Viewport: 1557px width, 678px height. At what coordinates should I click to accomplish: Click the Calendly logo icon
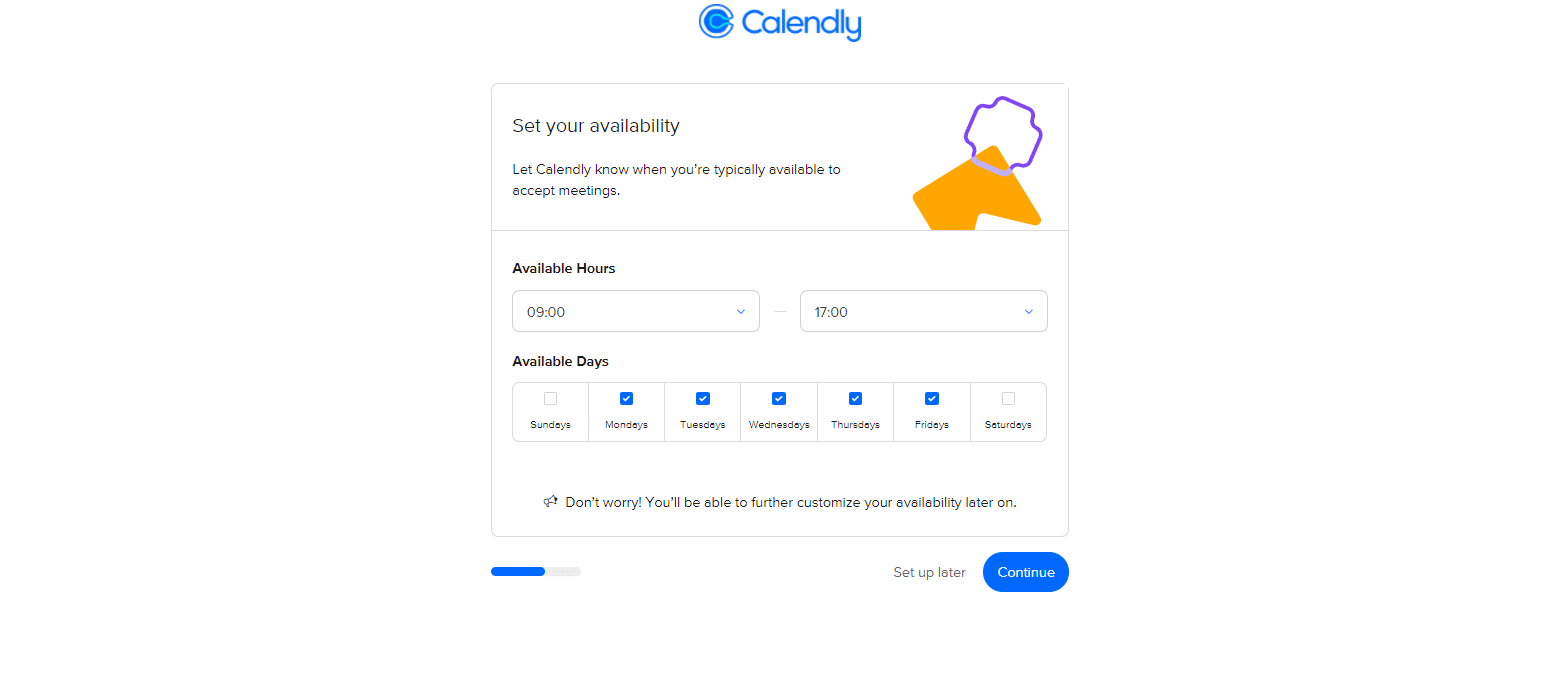pyautogui.click(x=716, y=21)
